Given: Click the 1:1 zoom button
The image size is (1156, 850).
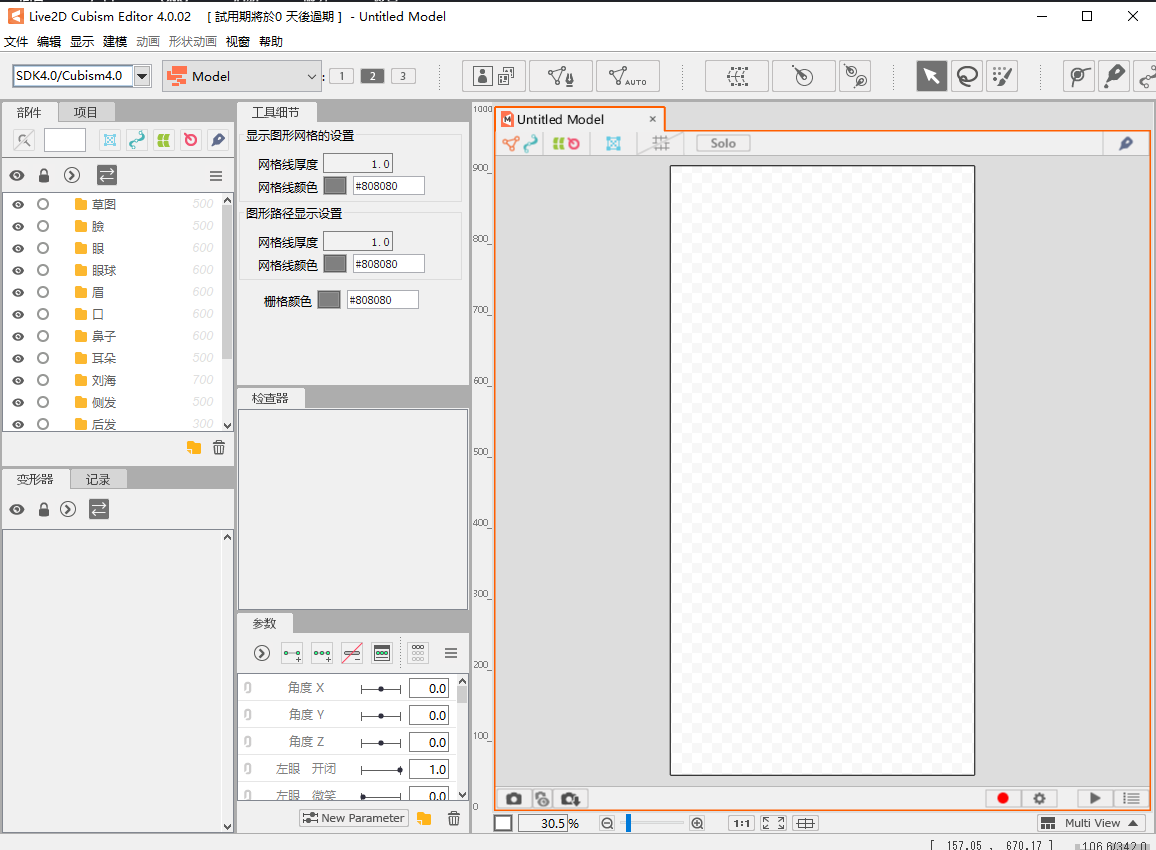Looking at the screenshot, I should (x=742, y=823).
